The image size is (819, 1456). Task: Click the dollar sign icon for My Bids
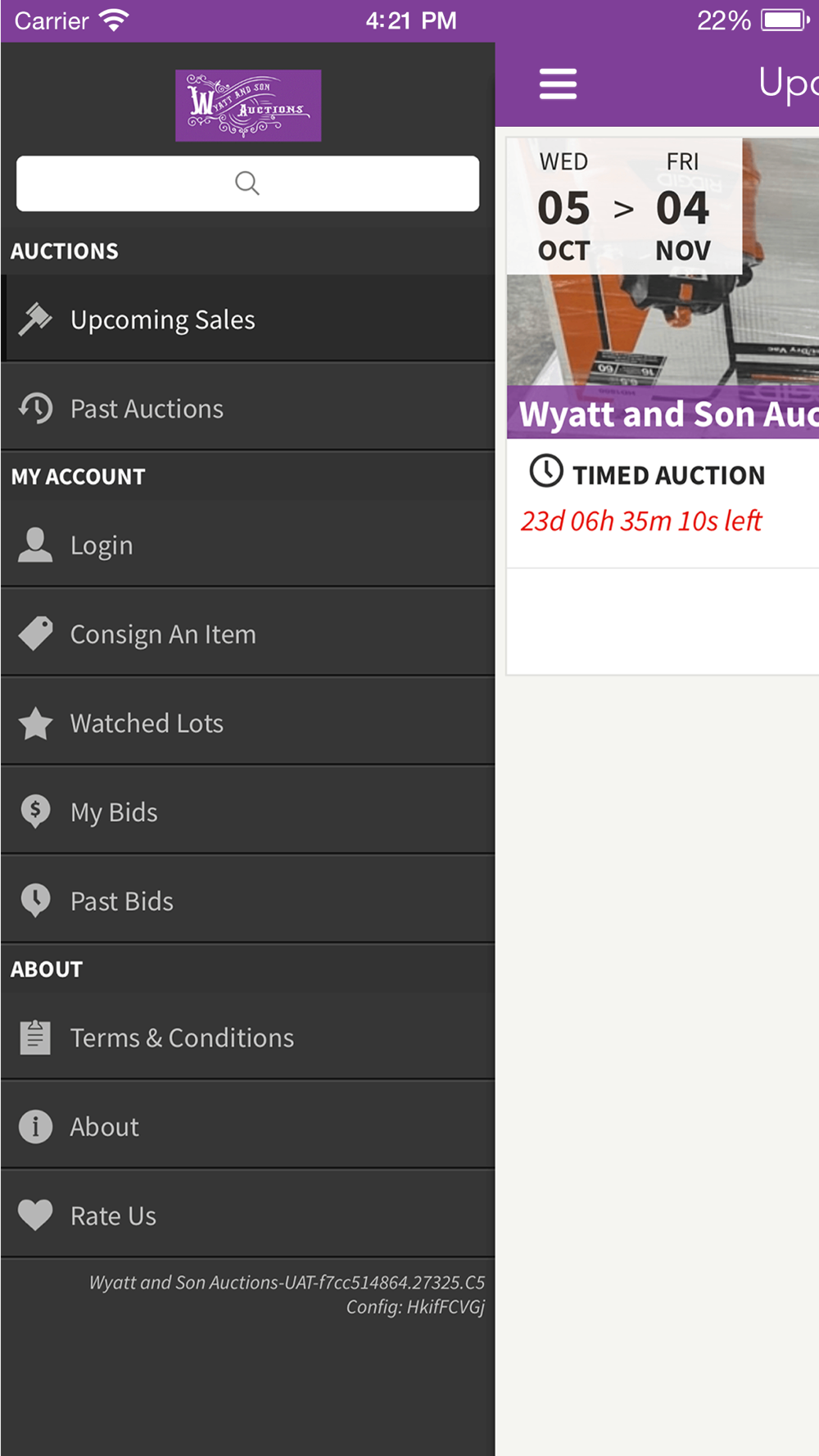[35, 812]
